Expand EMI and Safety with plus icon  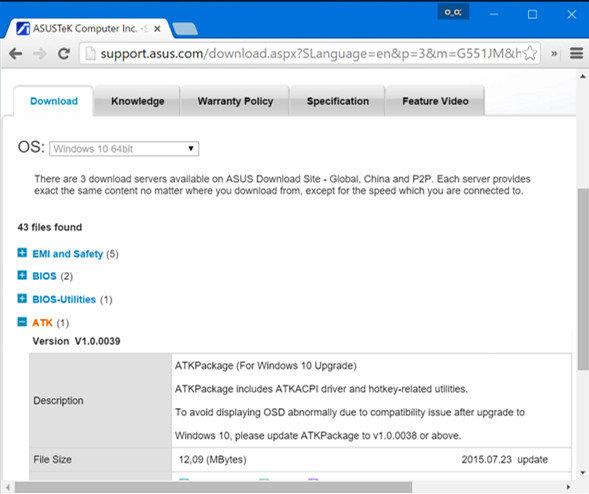(x=22, y=253)
